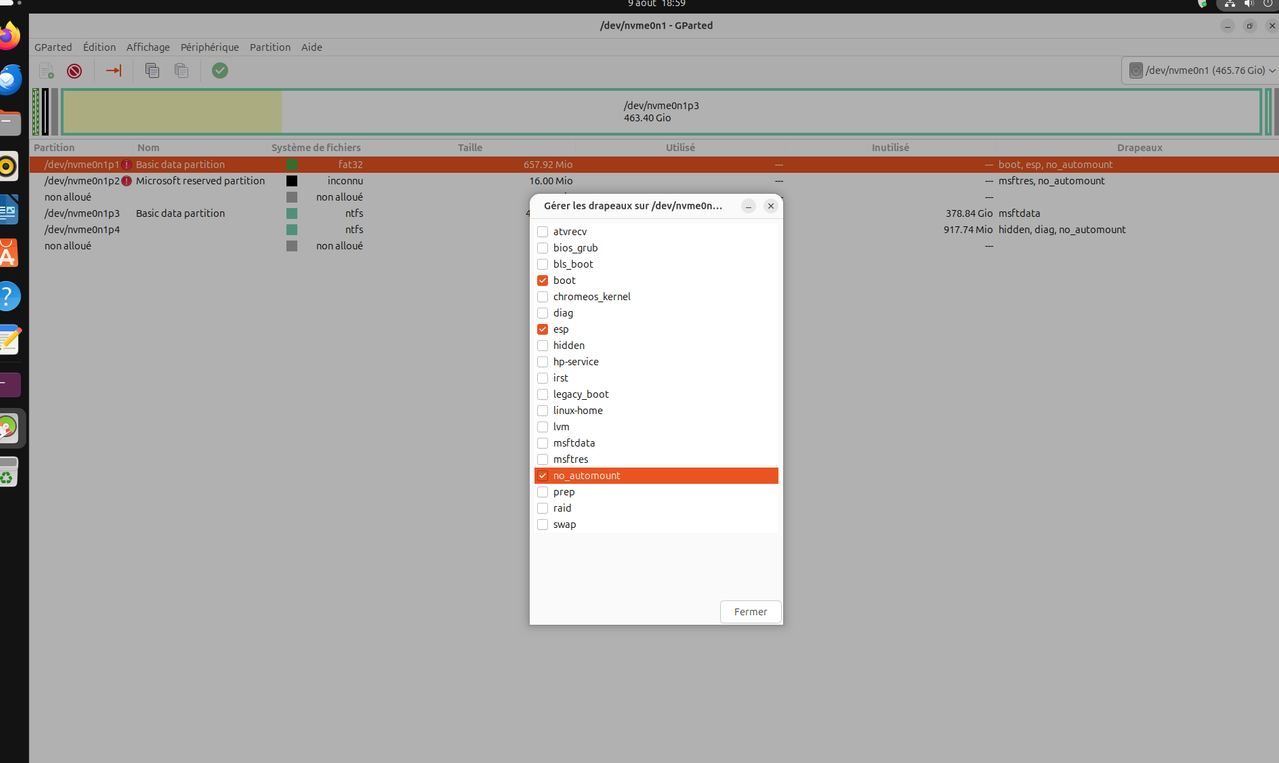Viewport: 1279px width, 763px height.
Task: Open the Partition menu
Action: click(270, 47)
